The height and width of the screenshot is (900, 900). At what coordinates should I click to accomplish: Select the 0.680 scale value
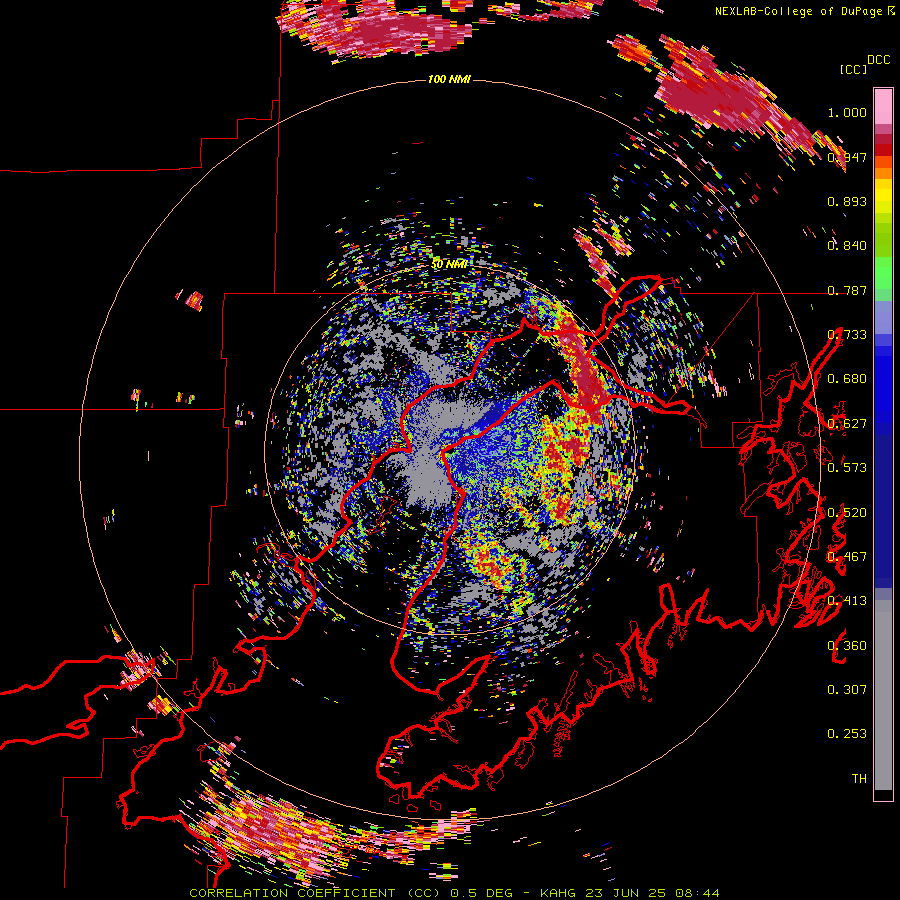(x=847, y=379)
